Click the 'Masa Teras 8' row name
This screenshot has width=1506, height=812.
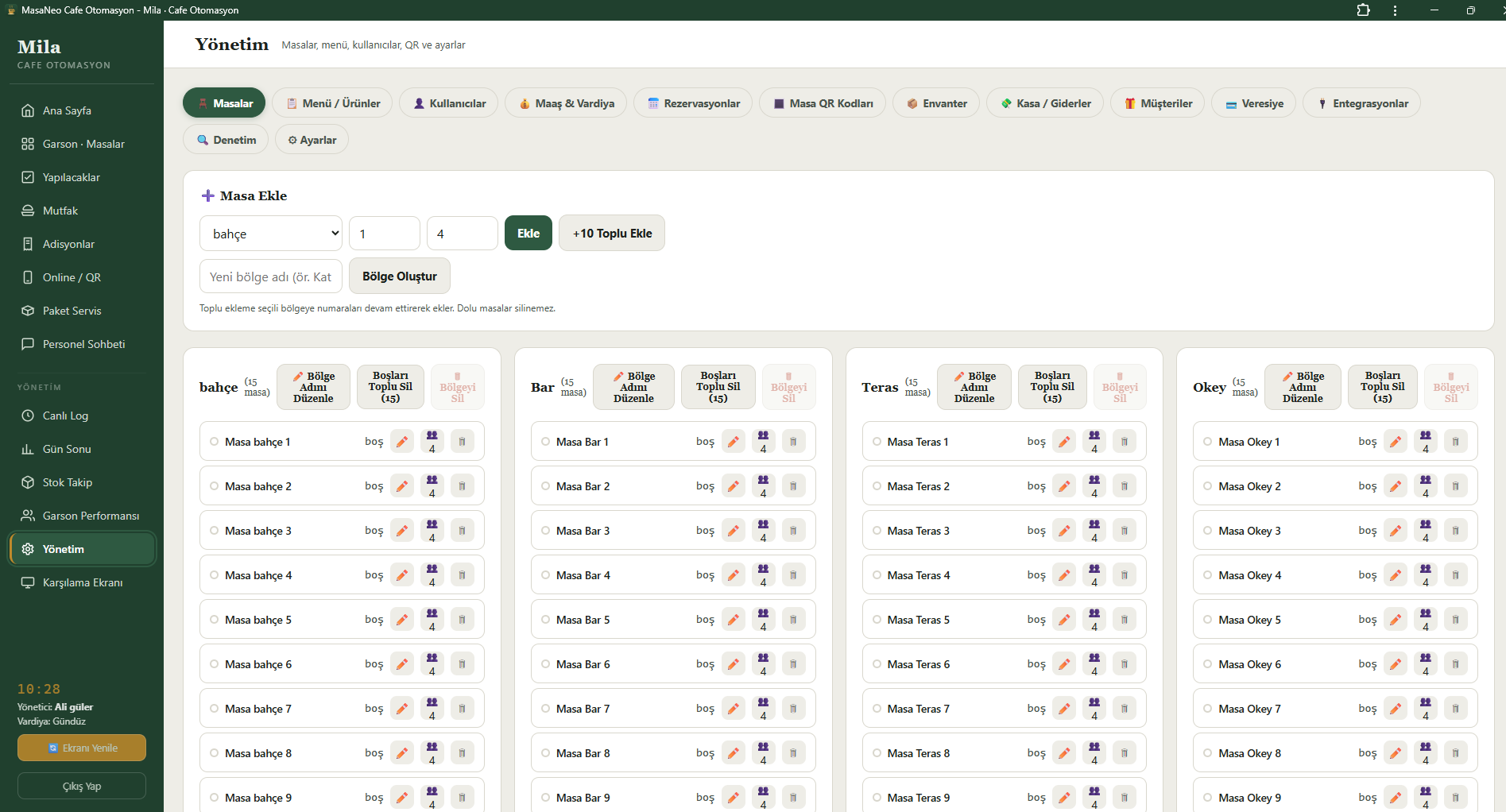[918, 753]
